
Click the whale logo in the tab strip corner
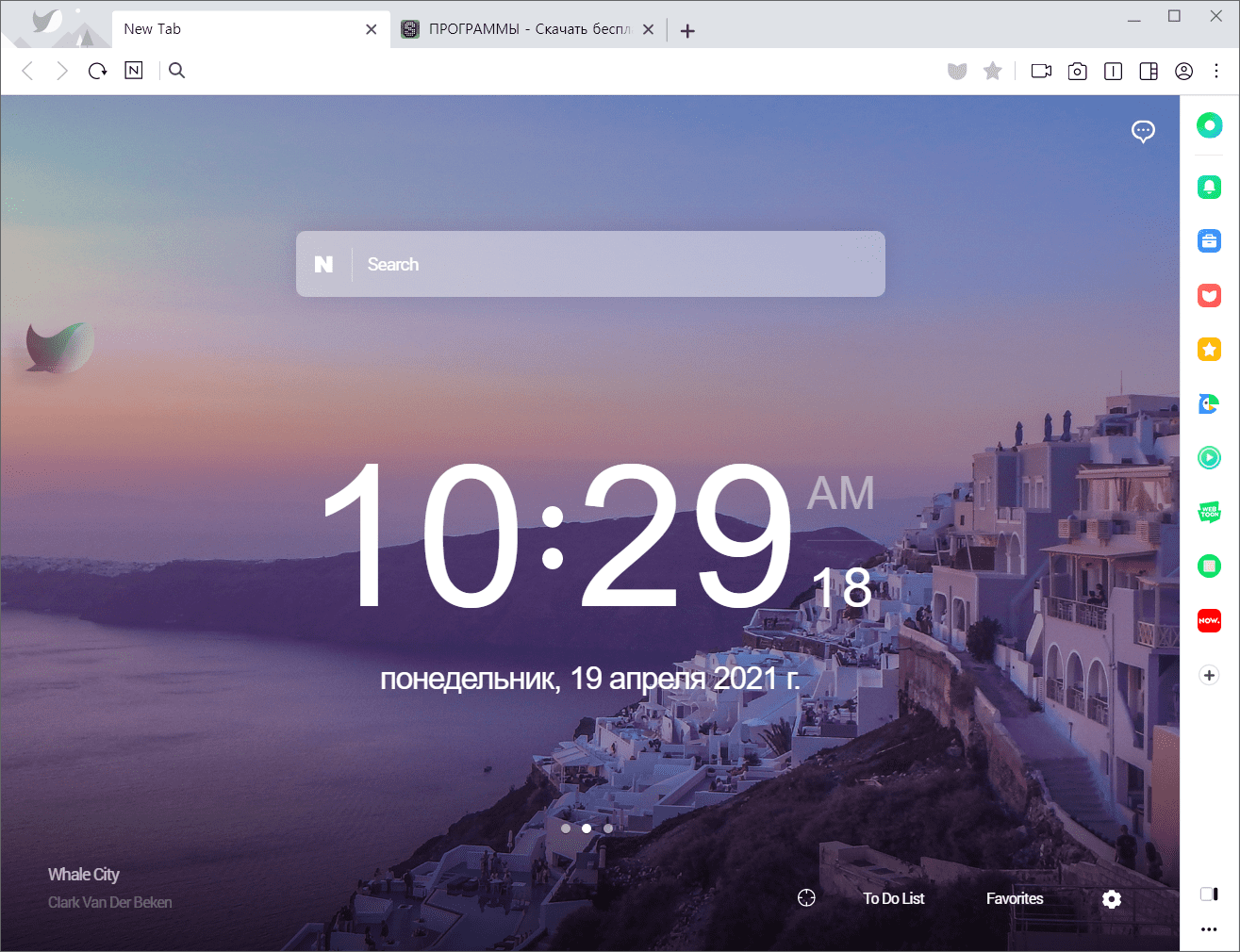(x=47, y=21)
